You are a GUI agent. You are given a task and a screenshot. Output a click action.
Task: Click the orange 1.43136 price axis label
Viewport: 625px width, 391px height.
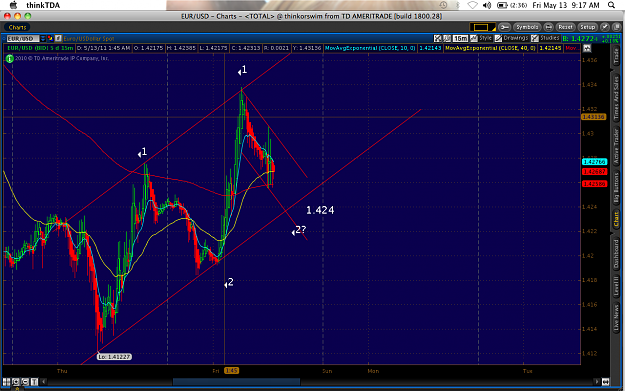[594, 117]
